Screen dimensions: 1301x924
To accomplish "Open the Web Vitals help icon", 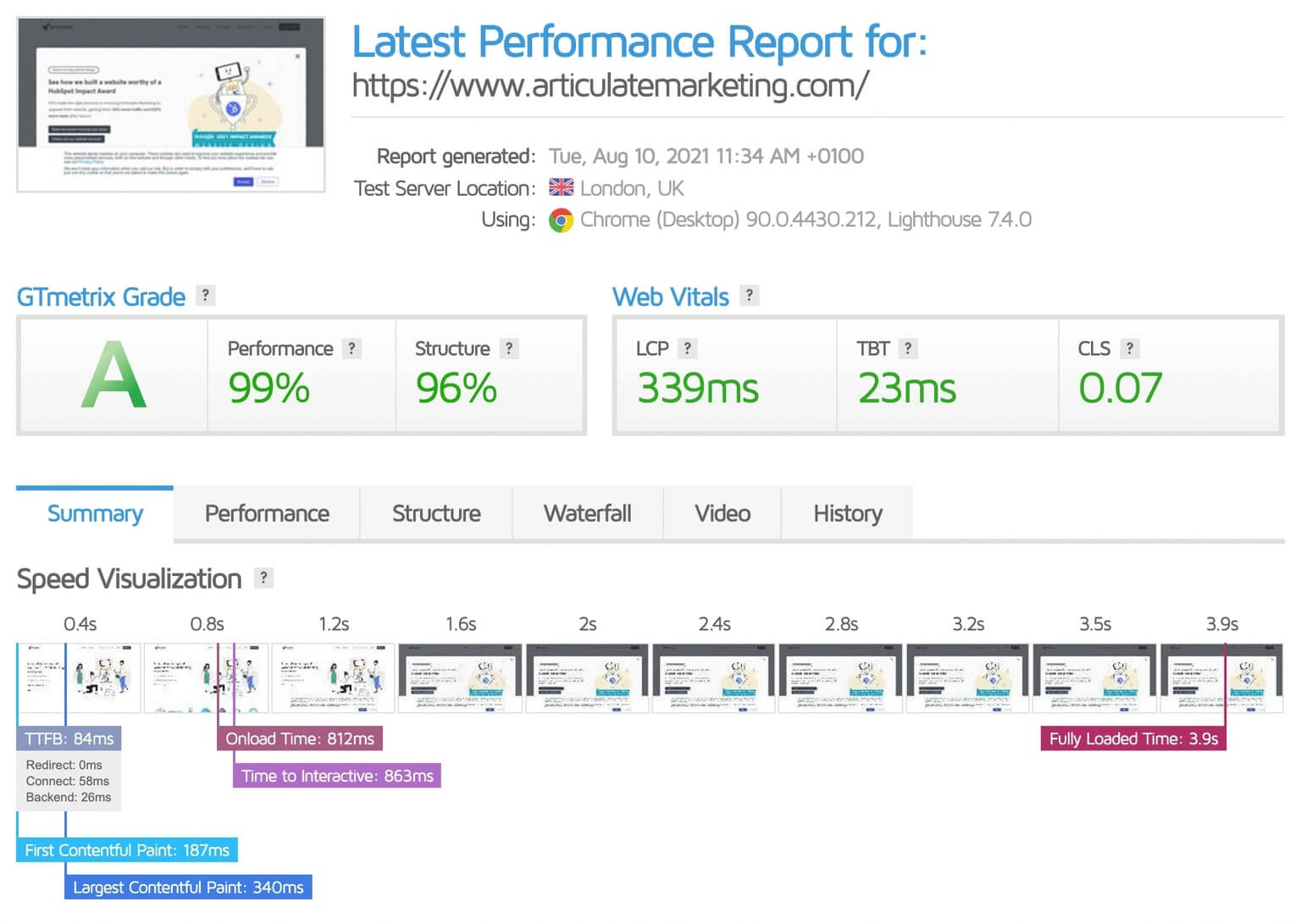I will coord(749,296).
